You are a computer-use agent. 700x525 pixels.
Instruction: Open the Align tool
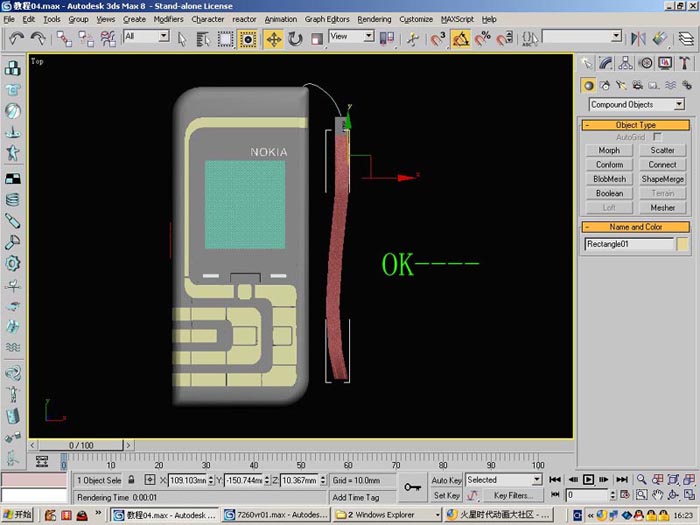coord(660,39)
